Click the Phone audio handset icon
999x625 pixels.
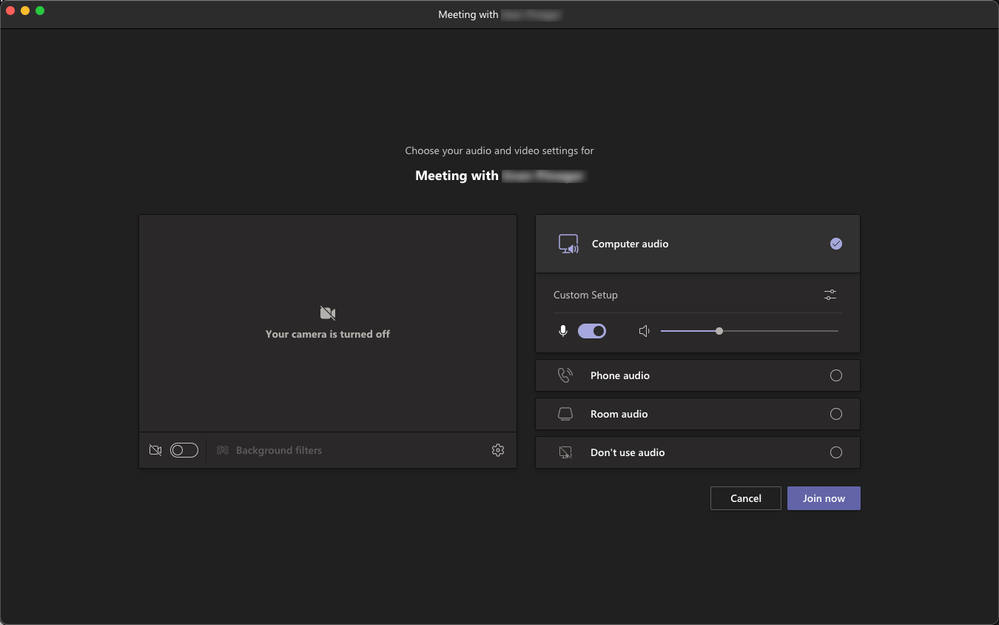click(565, 375)
